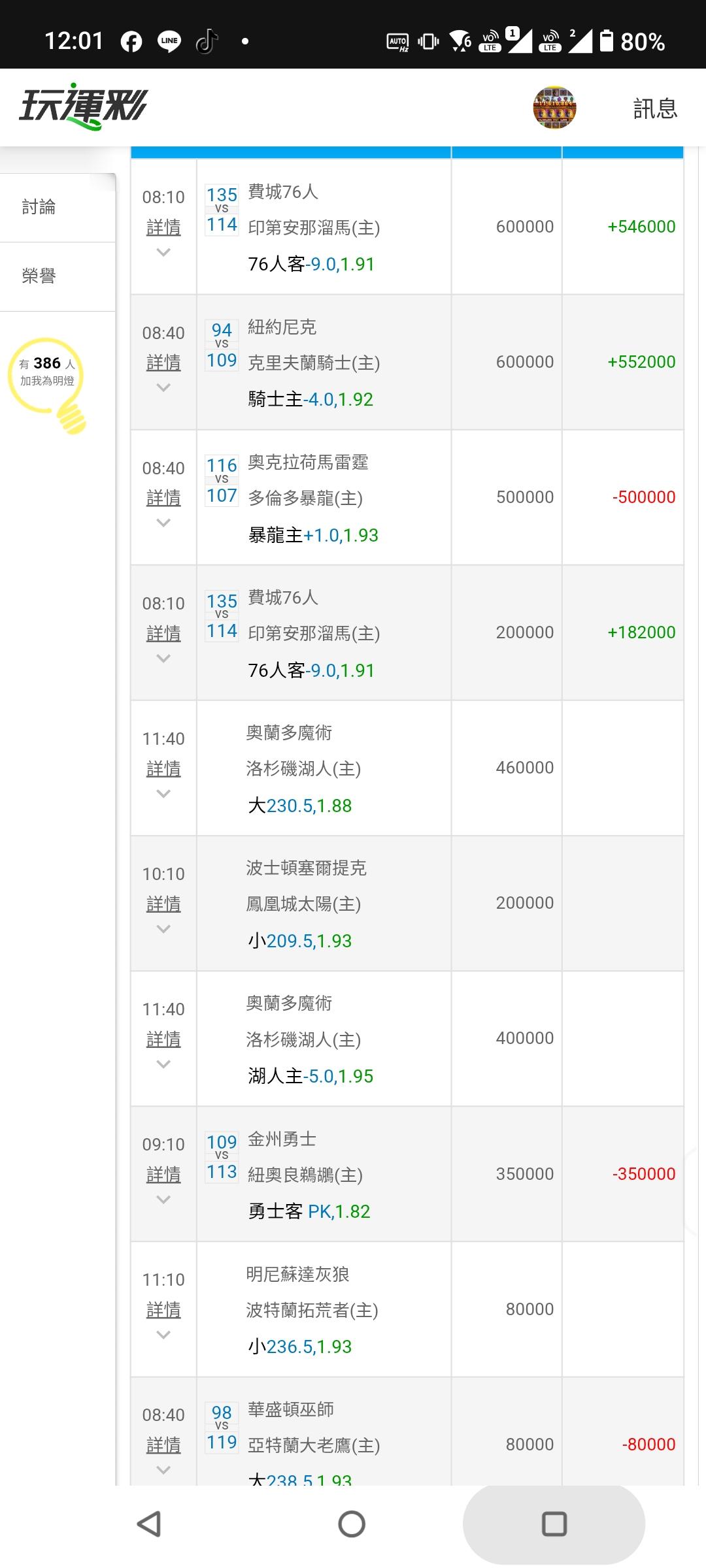Expand chevron for 明尼蘇達灰狼 row

163,1335
